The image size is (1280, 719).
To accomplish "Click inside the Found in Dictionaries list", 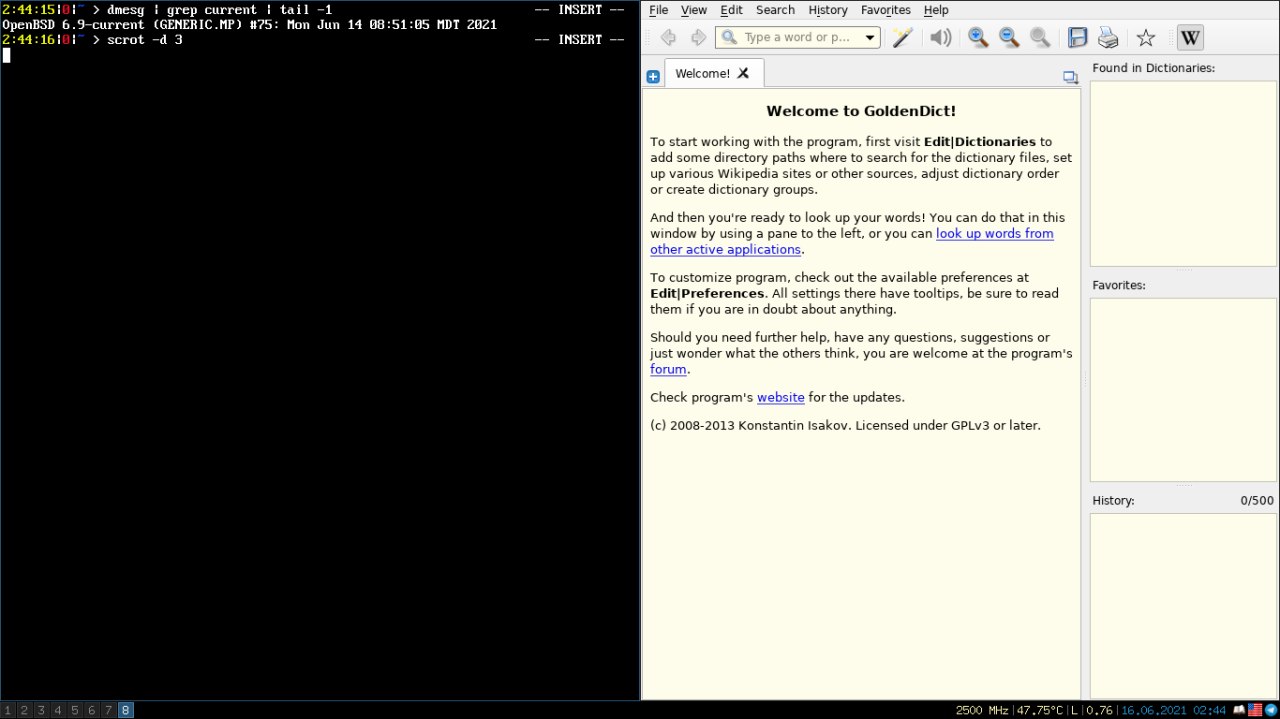I will 1183,173.
